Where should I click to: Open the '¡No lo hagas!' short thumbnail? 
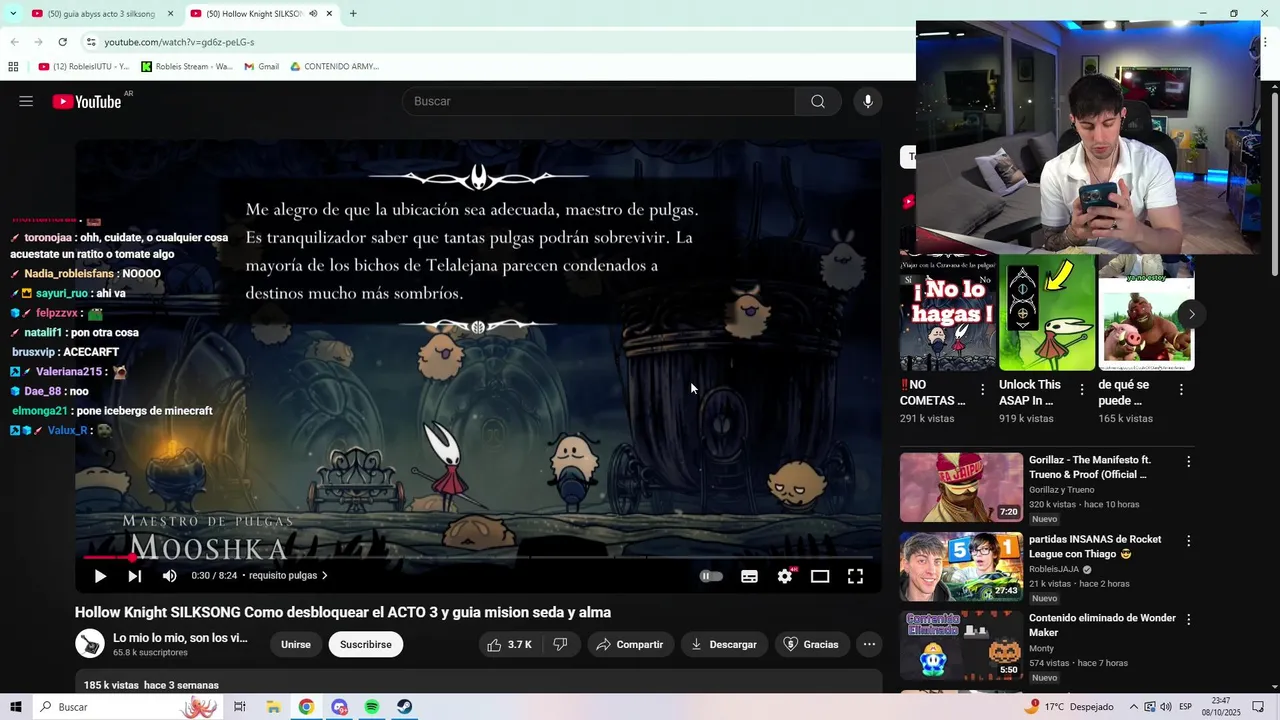click(x=948, y=312)
